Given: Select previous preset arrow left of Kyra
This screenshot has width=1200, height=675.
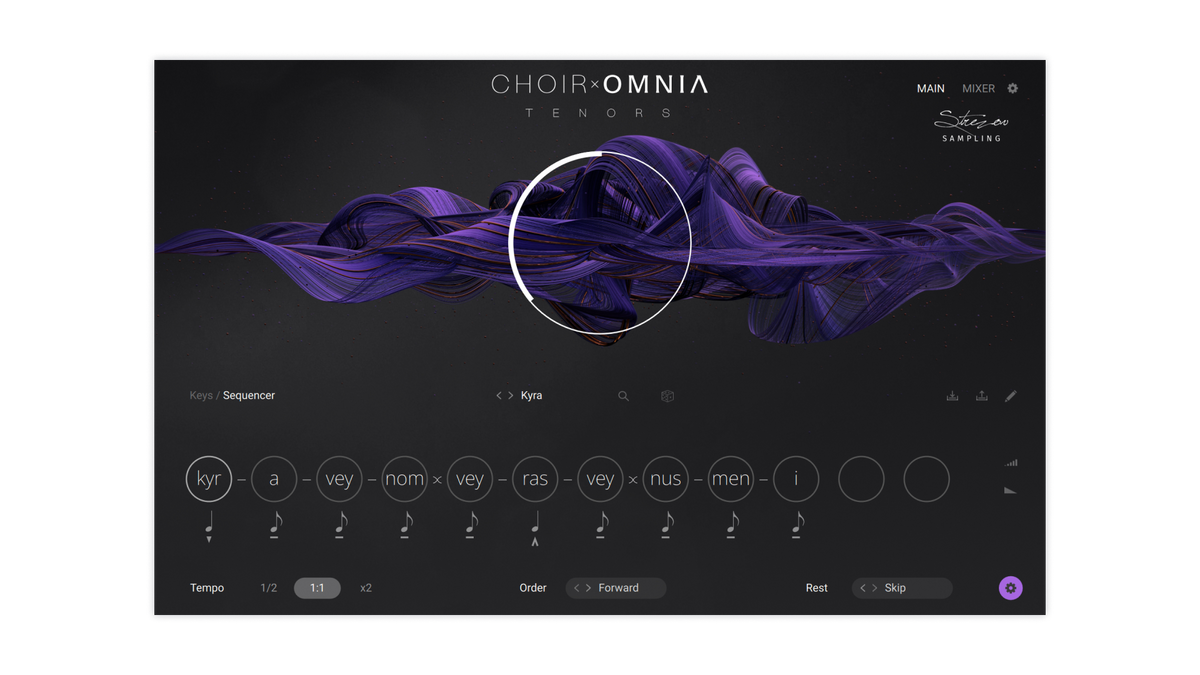Looking at the screenshot, I should pos(499,396).
